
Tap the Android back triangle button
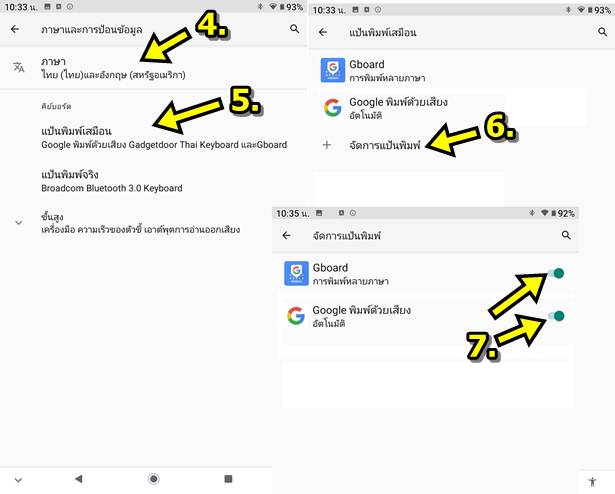tap(79, 479)
